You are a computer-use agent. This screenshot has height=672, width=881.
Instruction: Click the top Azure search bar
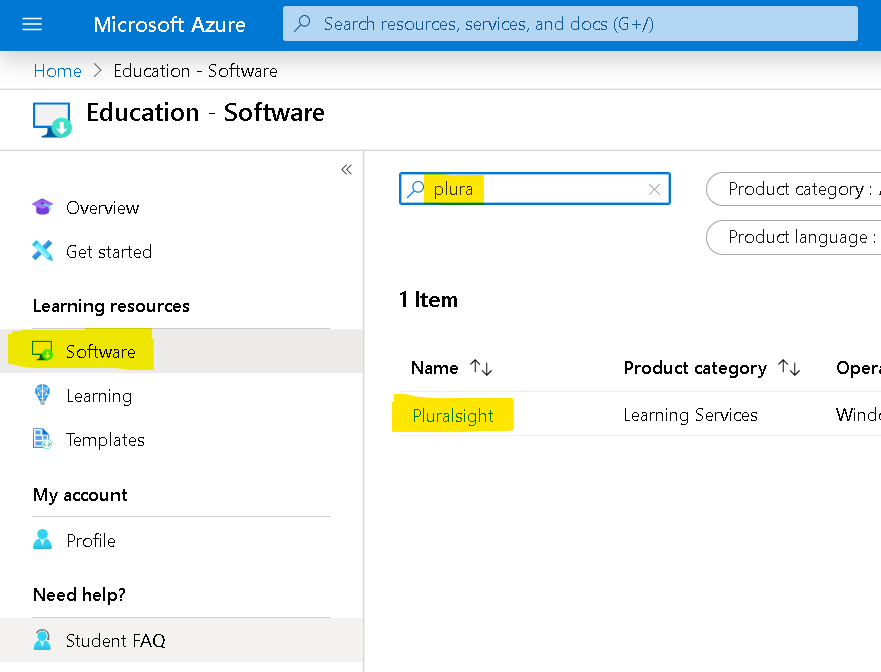click(x=570, y=24)
